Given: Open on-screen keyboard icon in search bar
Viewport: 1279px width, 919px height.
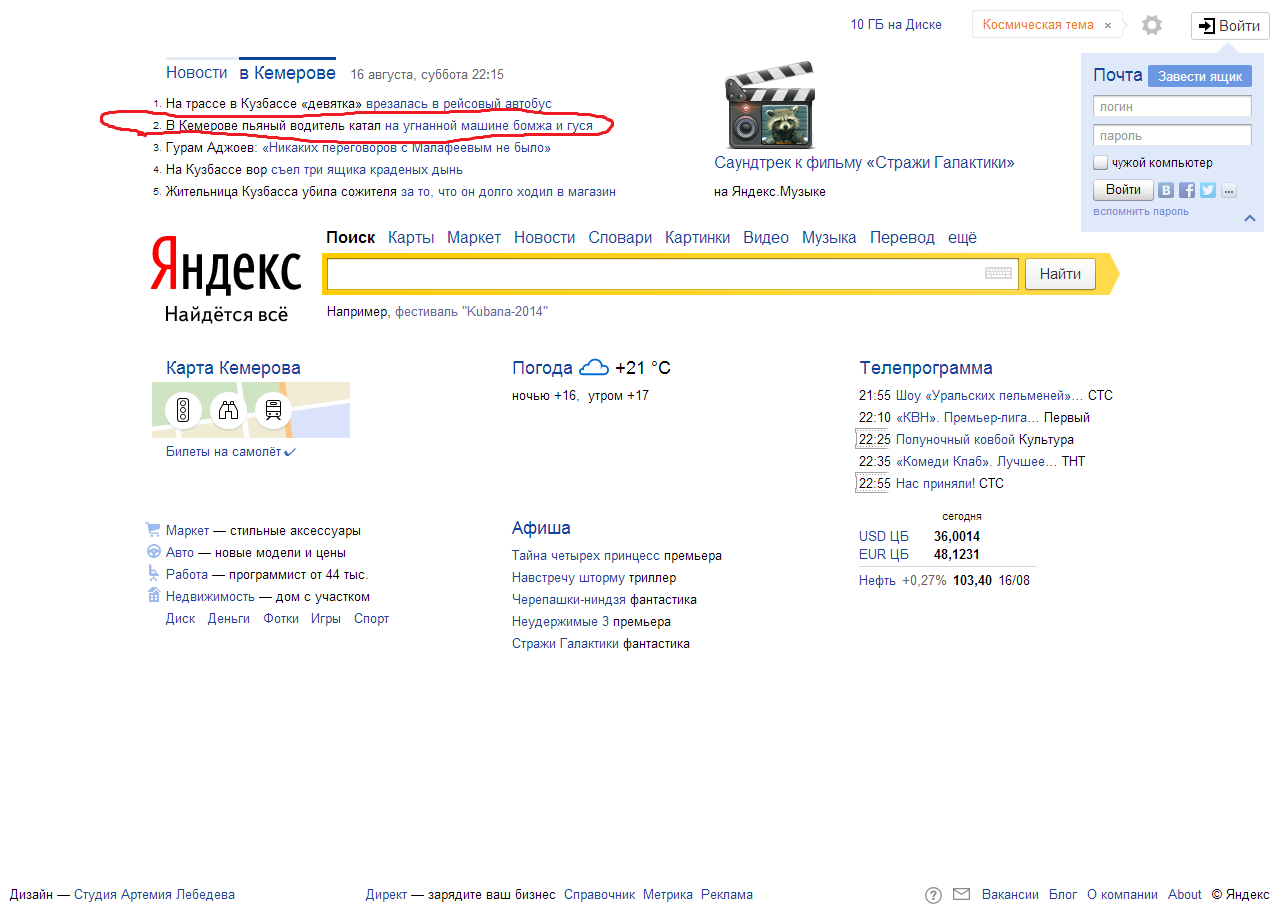Looking at the screenshot, I should [998, 273].
